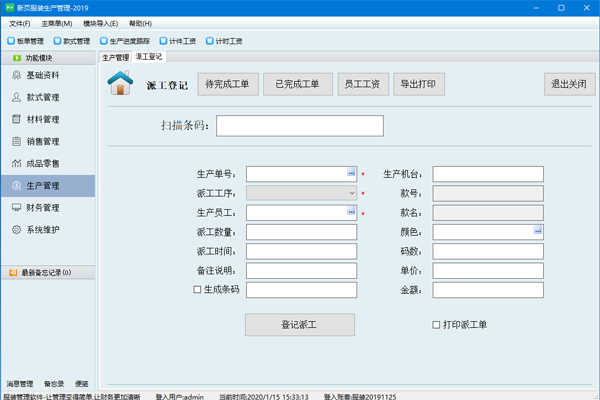Click 最新备忘记录(0) panel header
600x400 pixels.
point(48,273)
